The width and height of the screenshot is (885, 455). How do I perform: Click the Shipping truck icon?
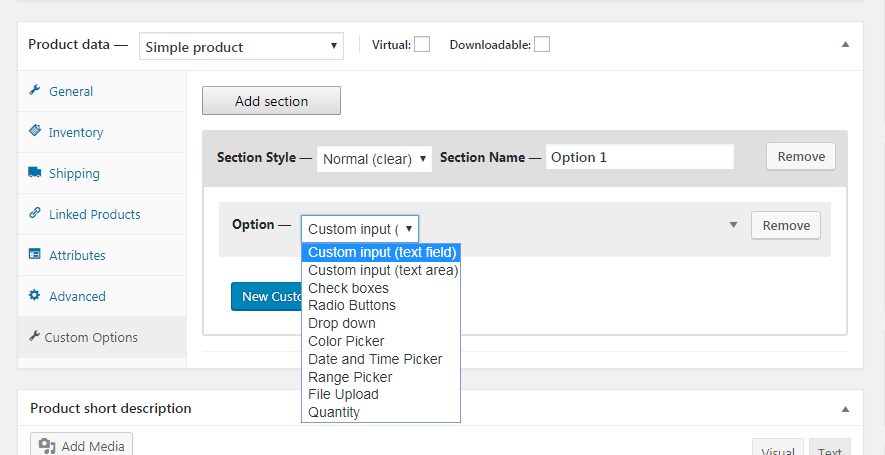[x=34, y=173]
